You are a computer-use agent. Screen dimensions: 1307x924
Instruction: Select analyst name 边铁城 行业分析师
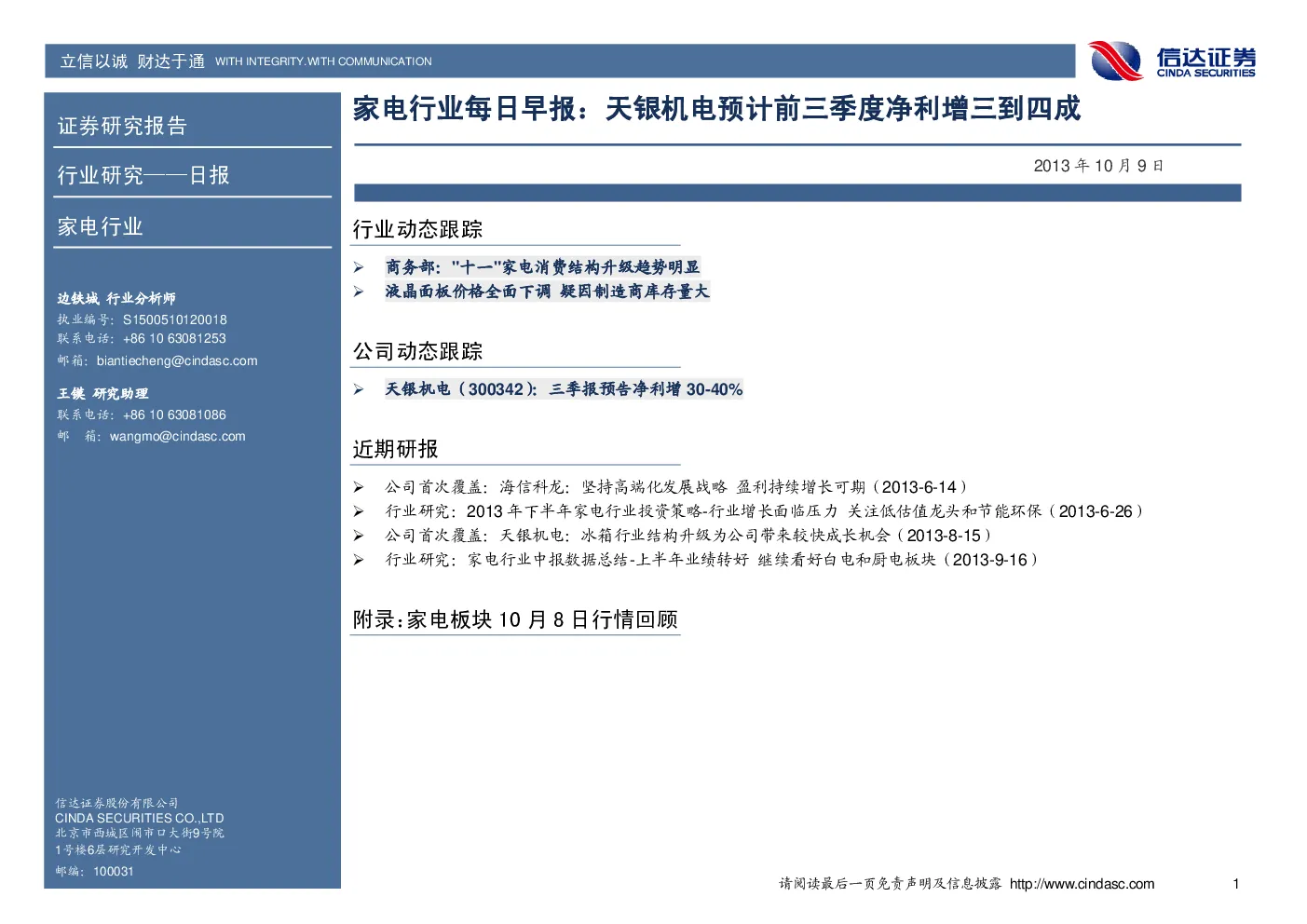coord(116,299)
